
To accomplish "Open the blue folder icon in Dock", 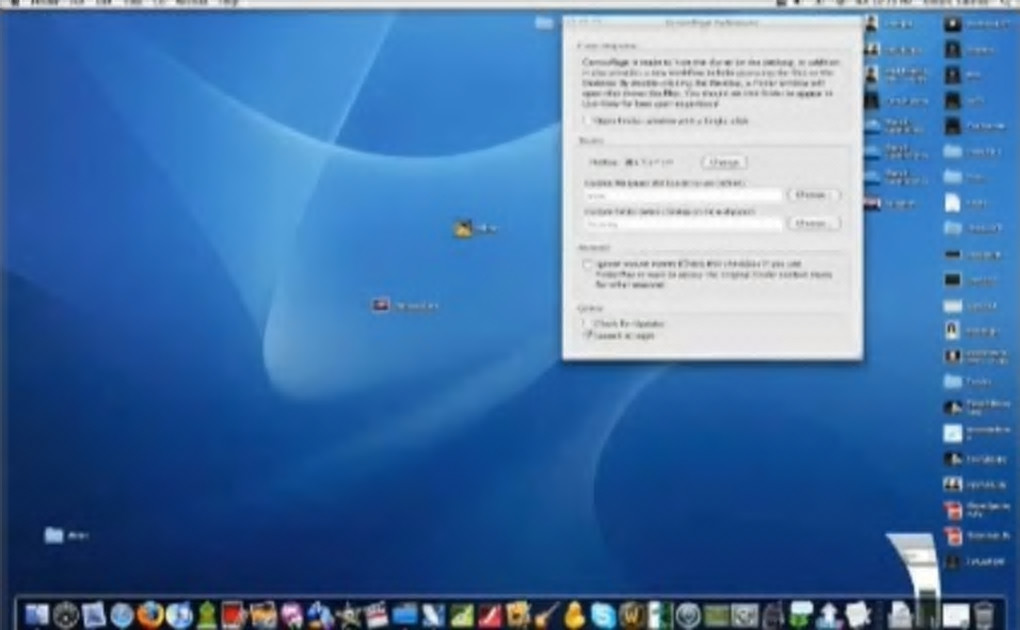I will coord(405,614).
